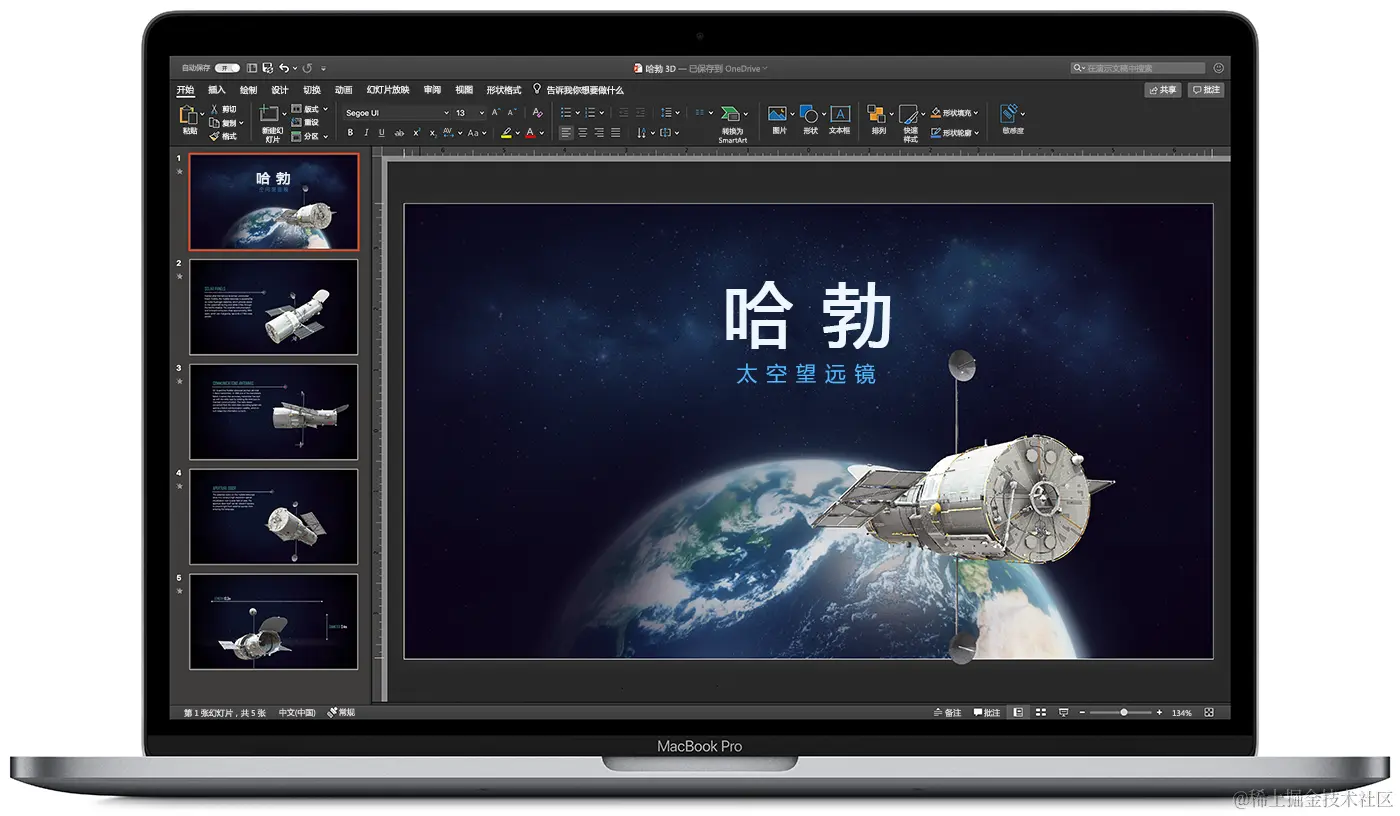Select slide 3 thumbnail in the sidebar
The height and width of the screenshot is (816, 1400).
(273, 410)
